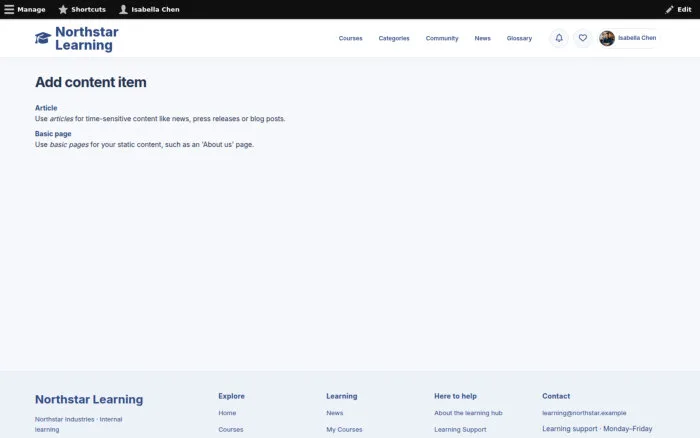Click text 'Use basic pages for your static content'
The width and height of the screenshot is (700, 438).
[x=144, y=145]
